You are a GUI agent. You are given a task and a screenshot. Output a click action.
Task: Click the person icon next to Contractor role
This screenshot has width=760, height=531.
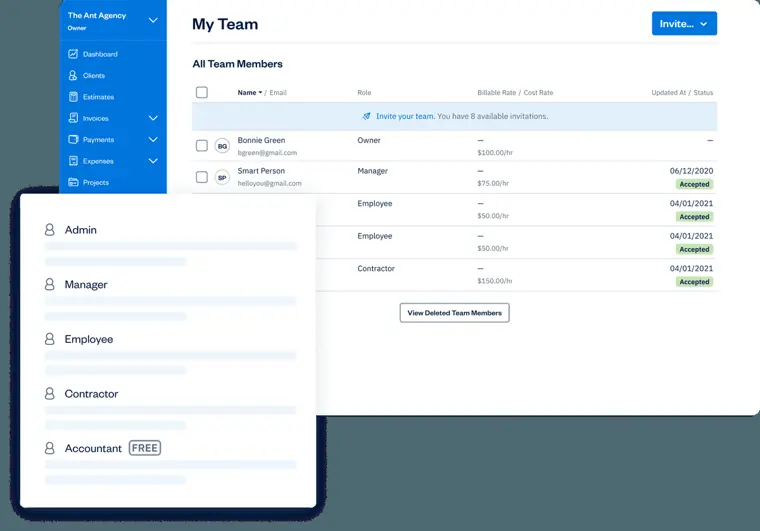coord(49,393)
